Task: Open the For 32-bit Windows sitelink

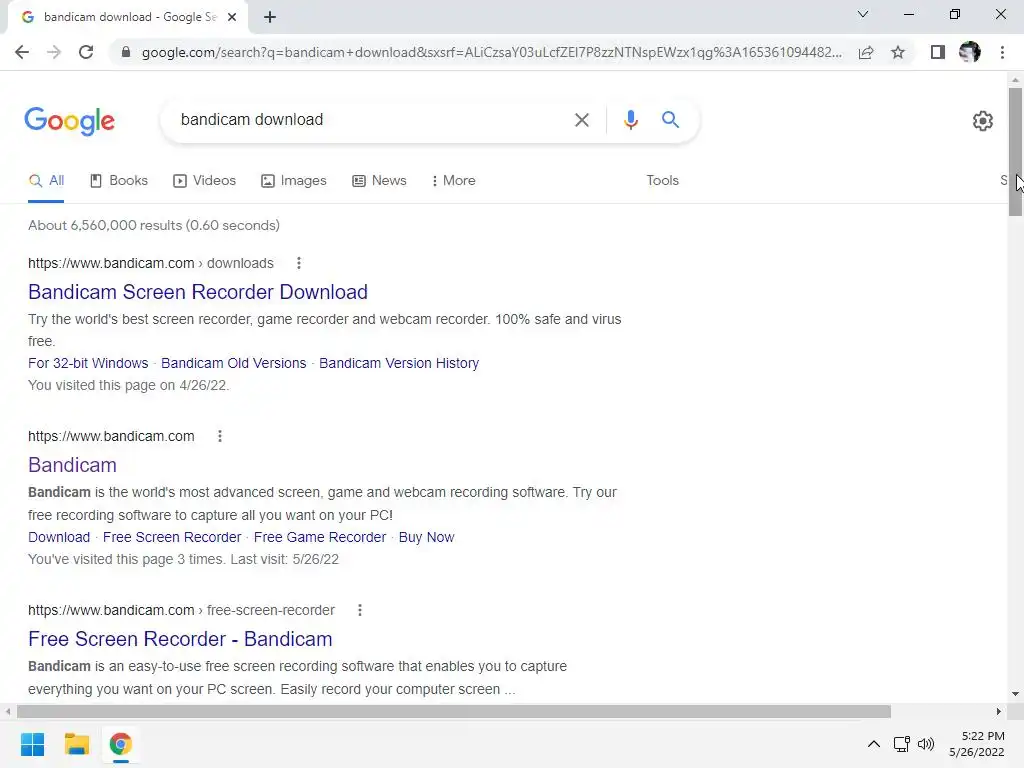Action: click(88, 363)
